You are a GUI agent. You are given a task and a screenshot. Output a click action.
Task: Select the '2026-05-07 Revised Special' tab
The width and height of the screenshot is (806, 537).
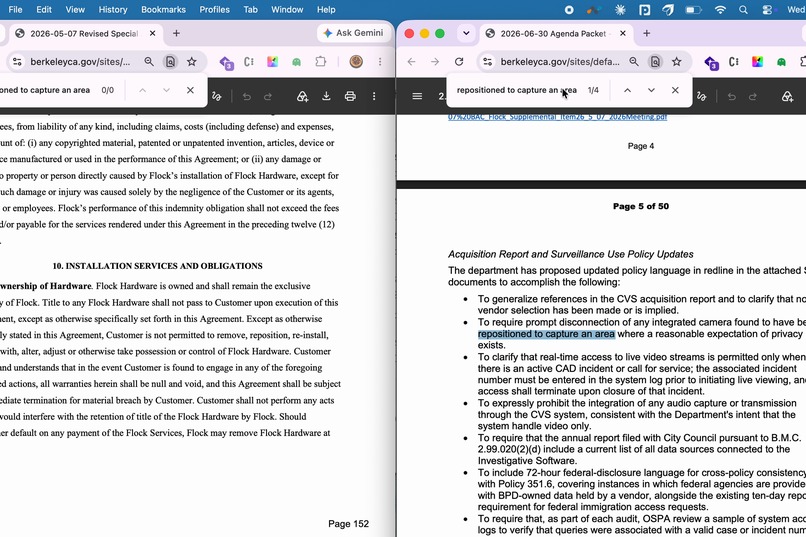click(x=84, y=33)
